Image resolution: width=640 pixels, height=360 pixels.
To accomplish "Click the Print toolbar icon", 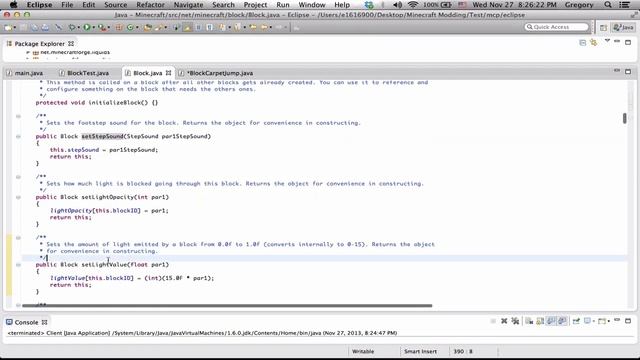I will tap(45, 27).
